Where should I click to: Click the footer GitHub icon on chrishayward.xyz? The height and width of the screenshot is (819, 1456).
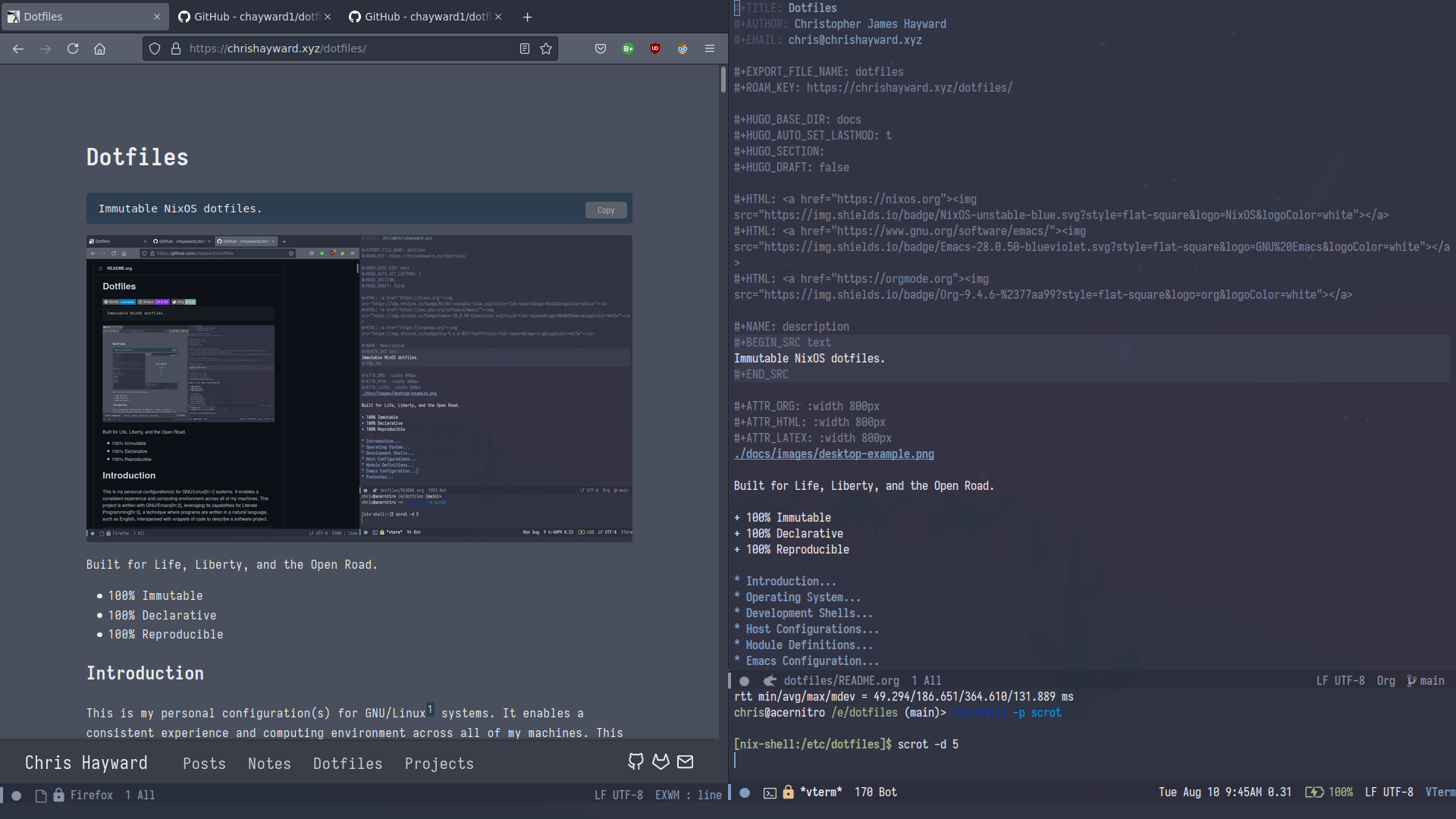point(637,762)
